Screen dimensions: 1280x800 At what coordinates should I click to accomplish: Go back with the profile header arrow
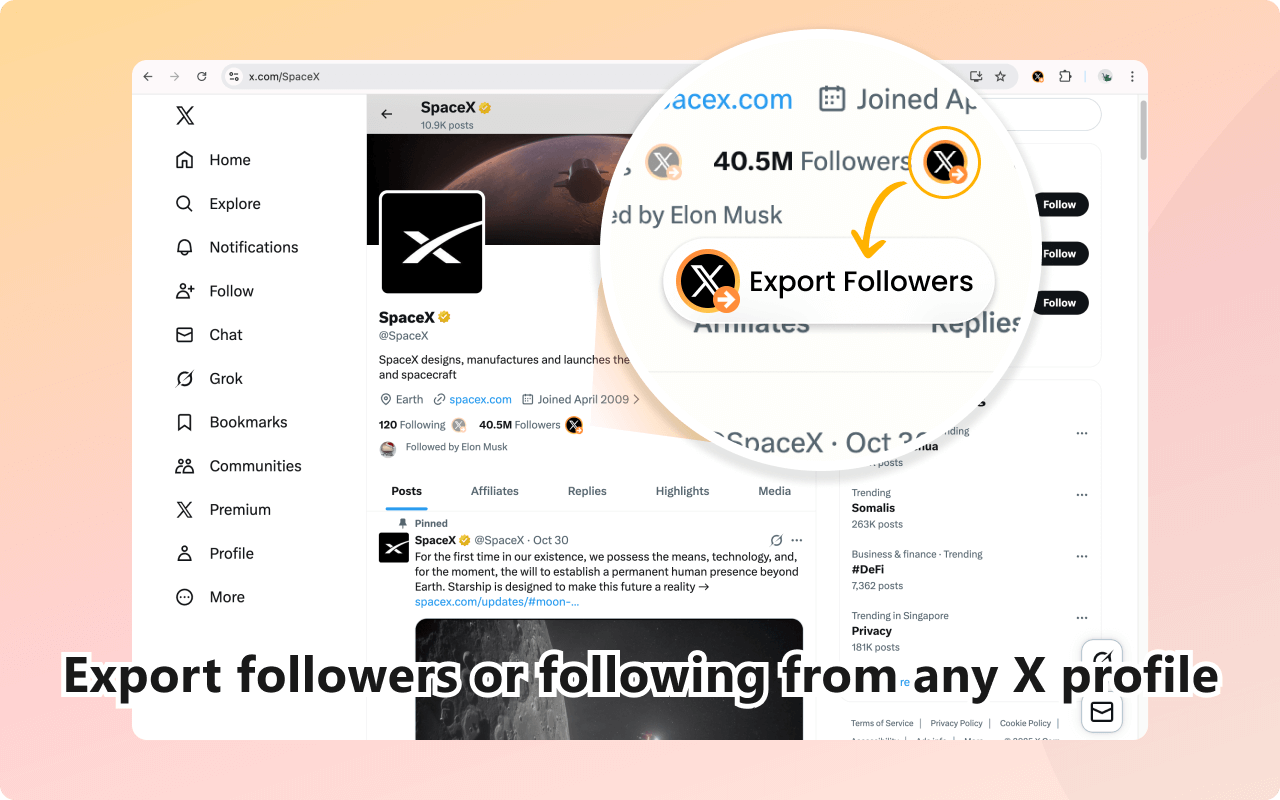(x=387, y=114)
